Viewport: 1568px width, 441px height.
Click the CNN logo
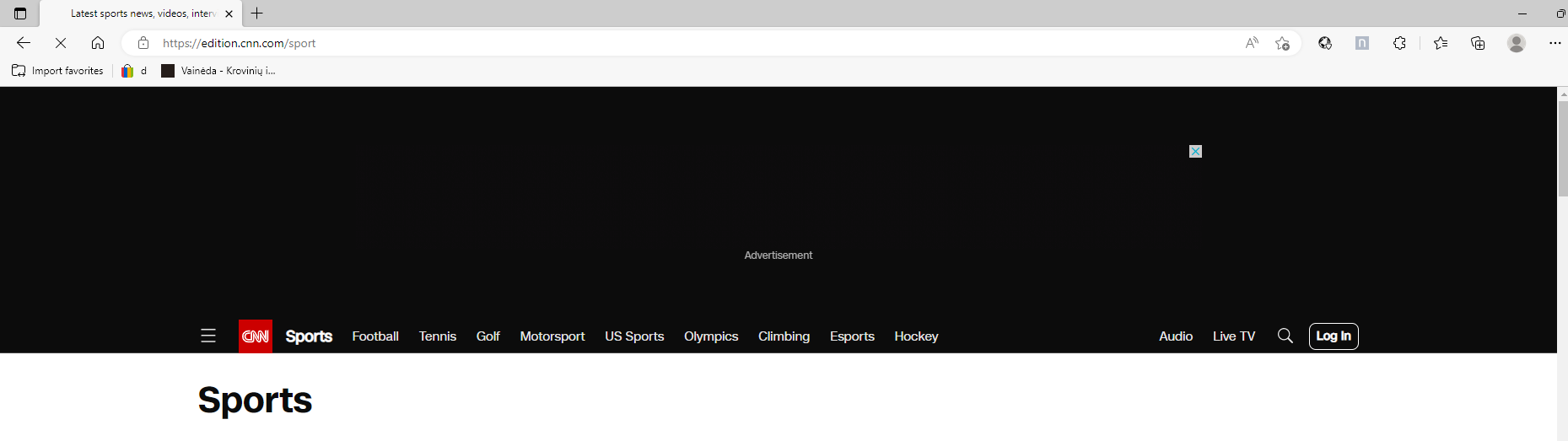(256, 336)
